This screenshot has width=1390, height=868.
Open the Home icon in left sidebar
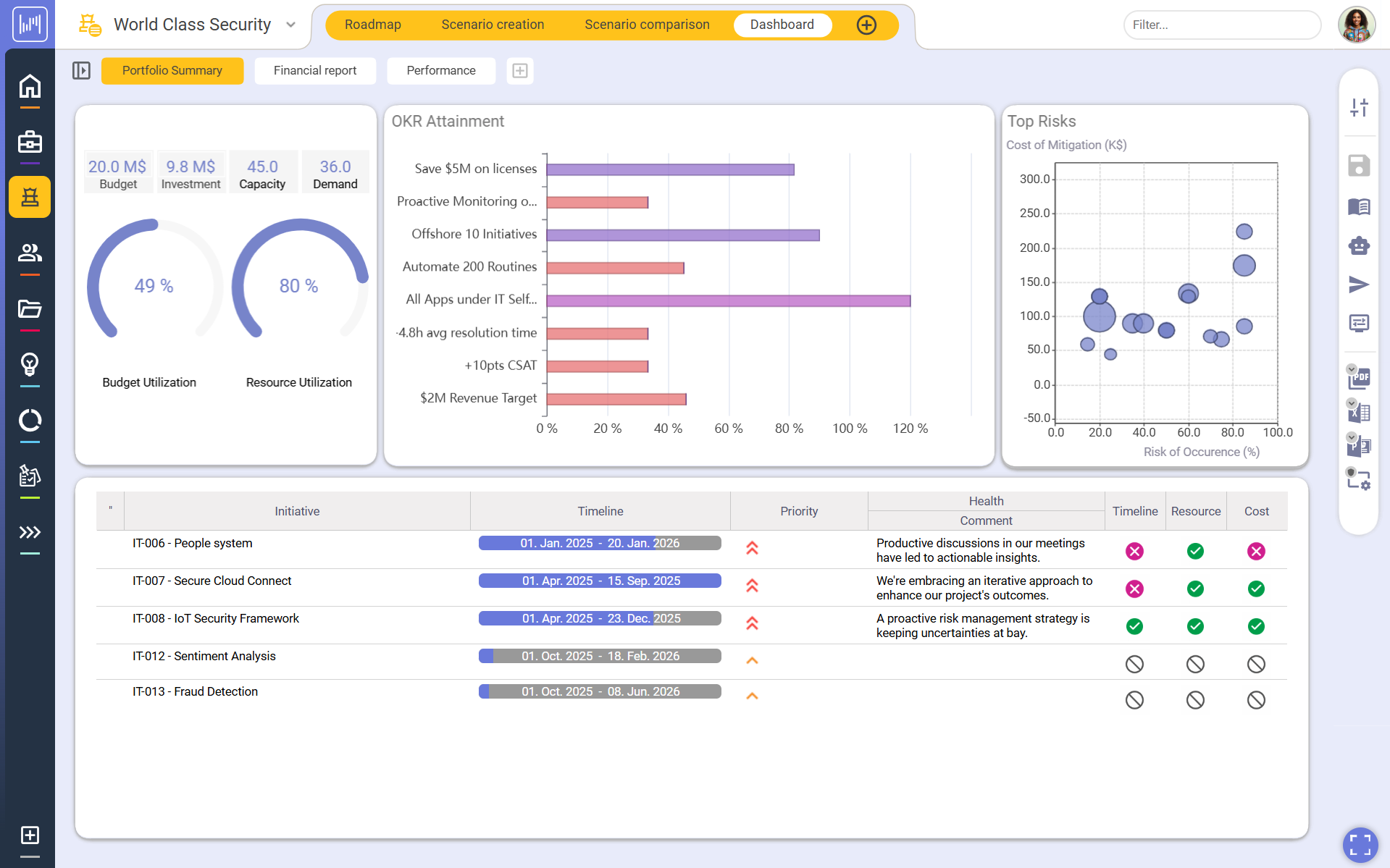(30, 86)
